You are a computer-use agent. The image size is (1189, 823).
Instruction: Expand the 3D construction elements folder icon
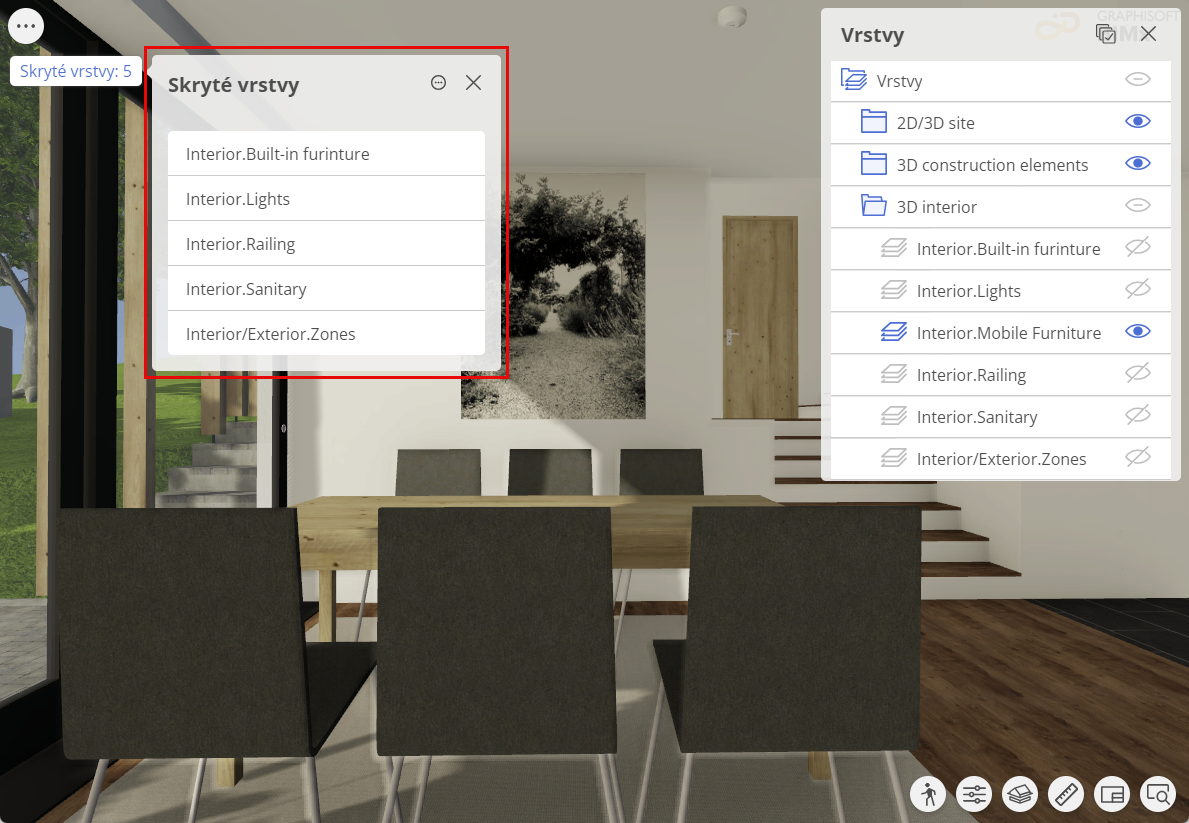coord(874,164)
